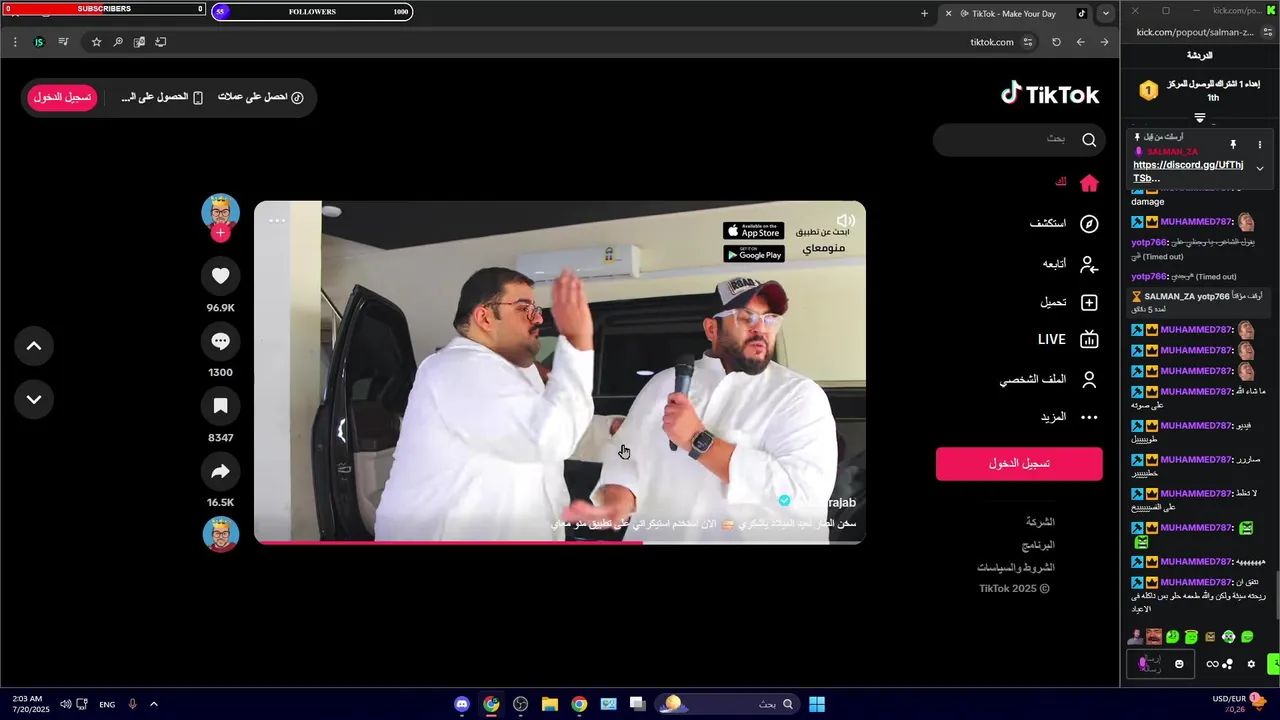Image resolution: width=1280 pixels, height=720 pixels.
Task: Open the Windows Start menu
Action: (x=817, y=704)
